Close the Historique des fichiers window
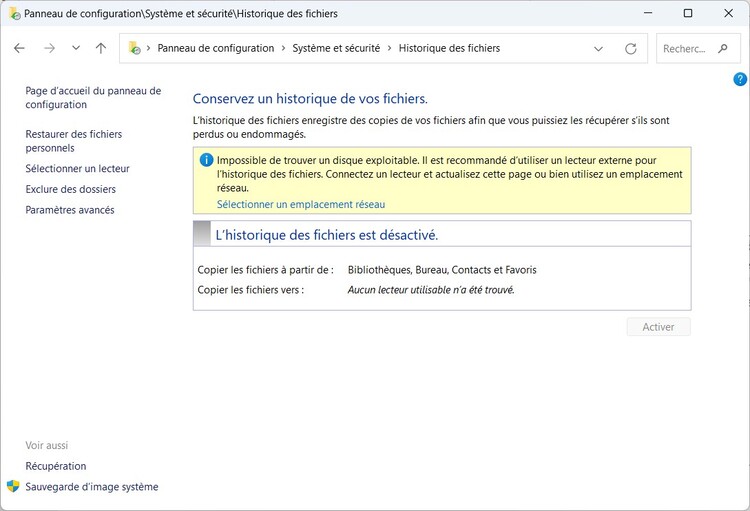Image resolution: width=750 pixels, height=511 pixels. click(x=728, y=13)
